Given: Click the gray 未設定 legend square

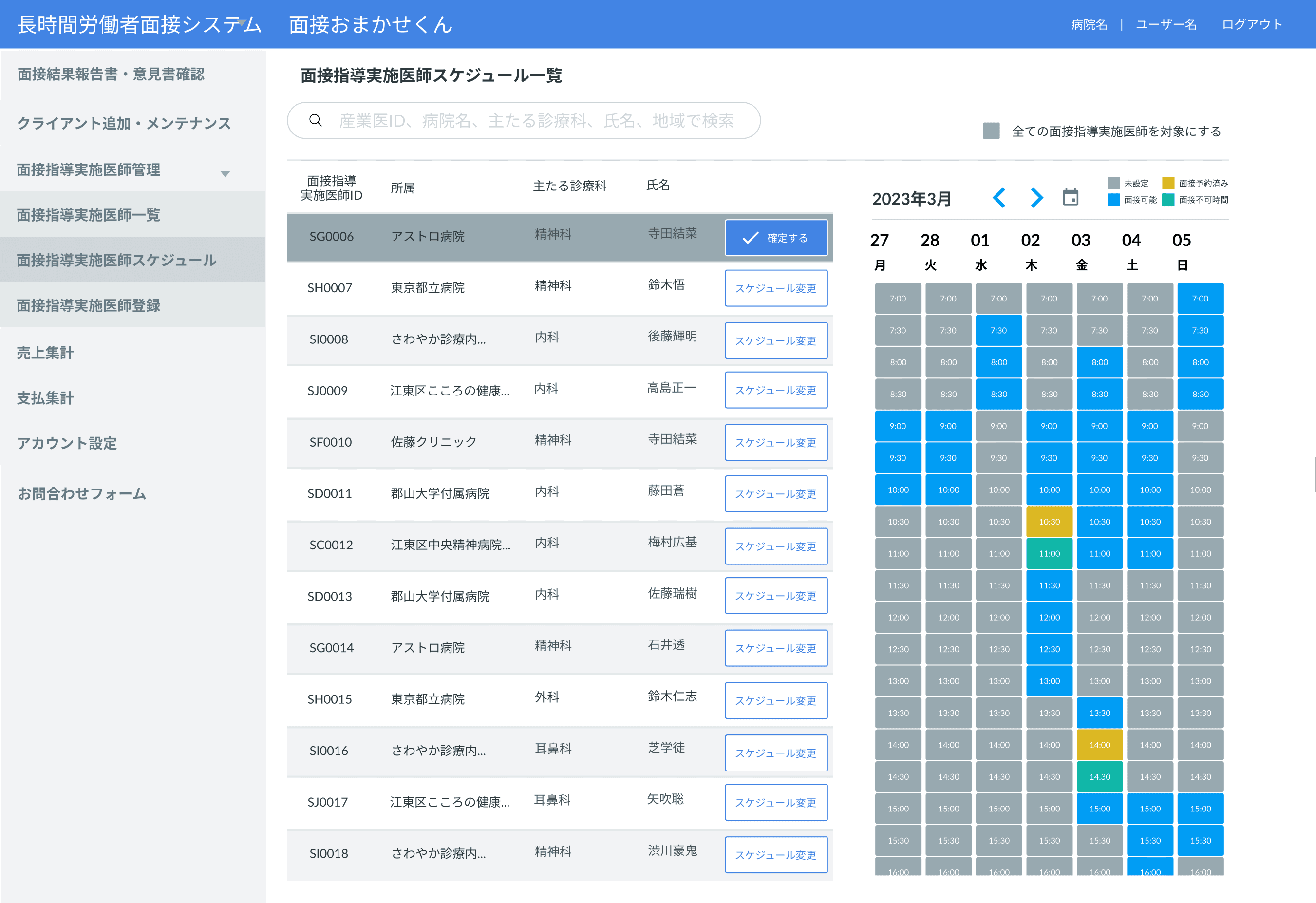Looking at the screenshot, I should coord(1113,183).
